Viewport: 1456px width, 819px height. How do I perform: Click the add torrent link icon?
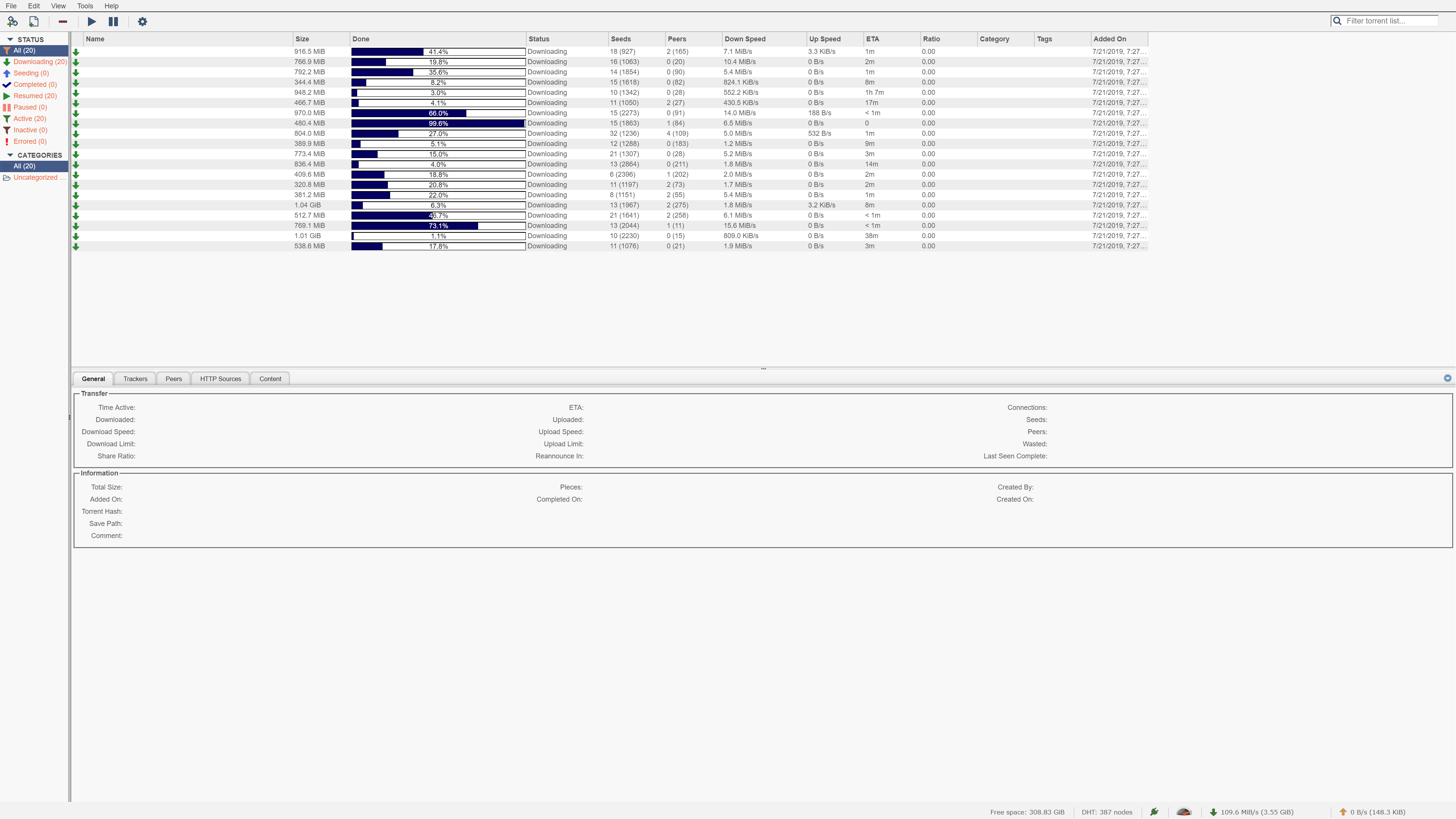click(x=13, y=22)
